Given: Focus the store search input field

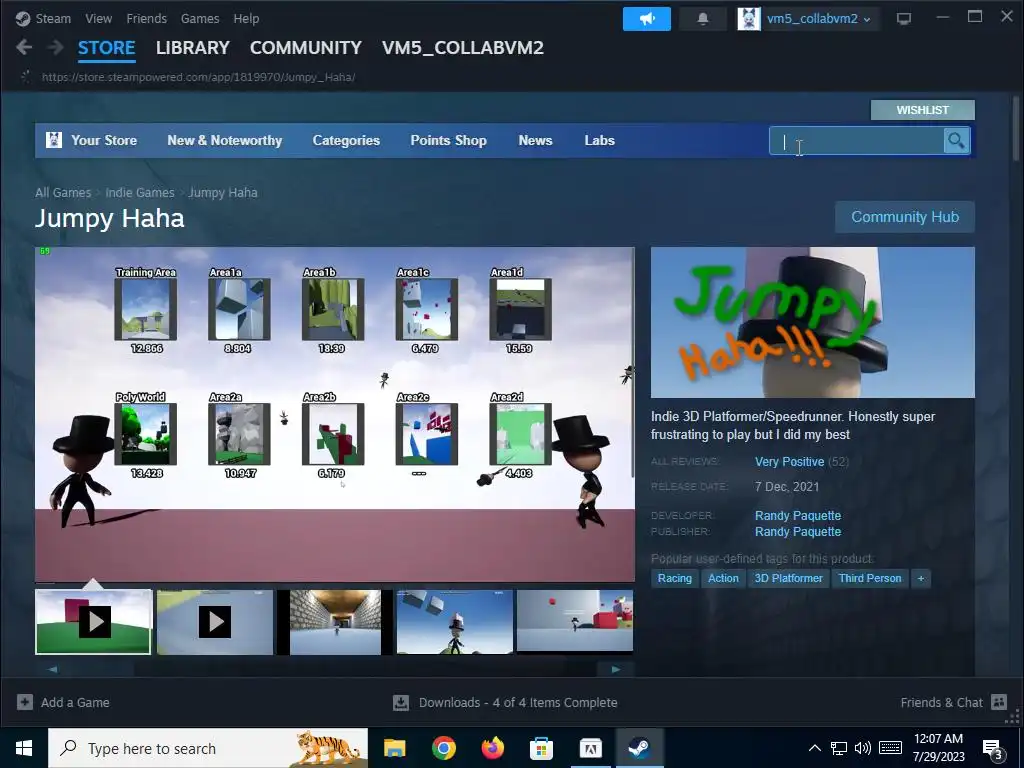Looking at the screenshot, I should point(857,140).
